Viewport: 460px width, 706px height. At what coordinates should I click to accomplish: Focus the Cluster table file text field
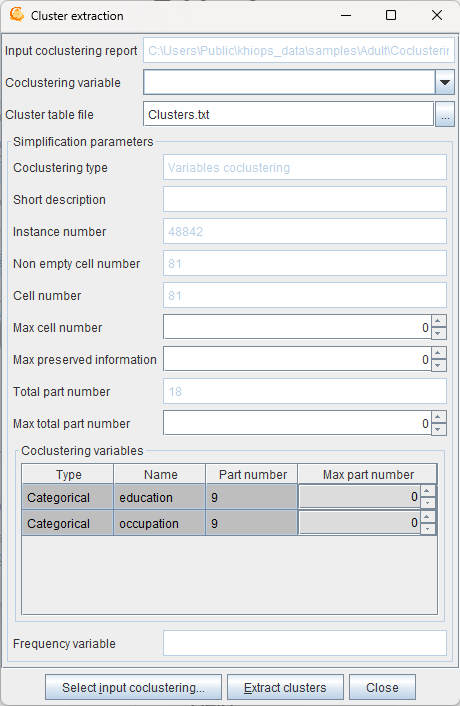click(289, 114)
